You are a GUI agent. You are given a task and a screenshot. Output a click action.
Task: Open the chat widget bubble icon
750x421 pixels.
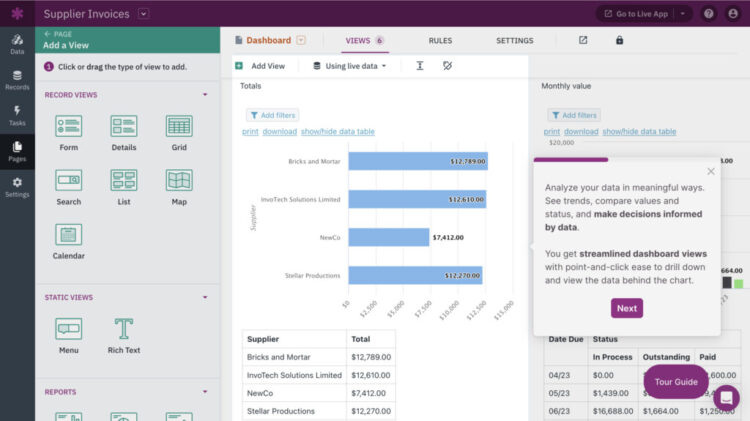pos(727,397)
